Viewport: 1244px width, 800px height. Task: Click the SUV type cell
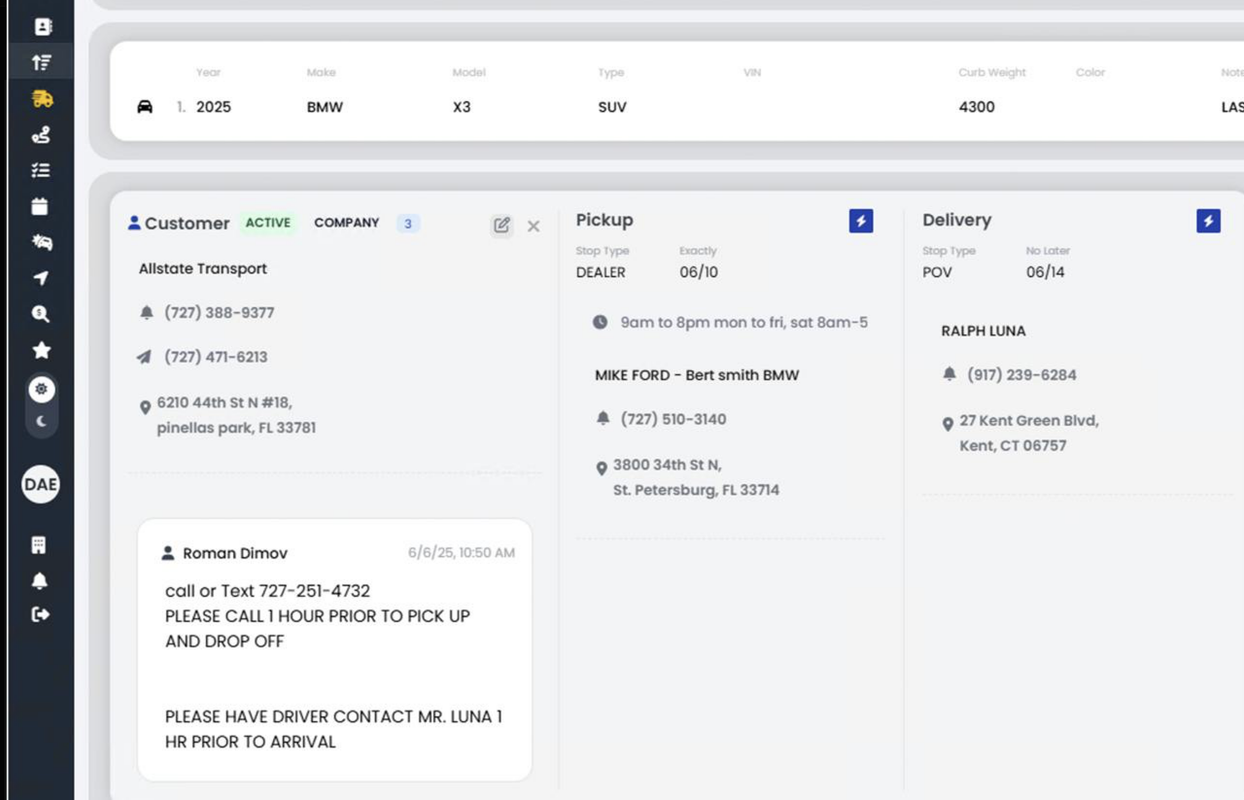point(612,107)
